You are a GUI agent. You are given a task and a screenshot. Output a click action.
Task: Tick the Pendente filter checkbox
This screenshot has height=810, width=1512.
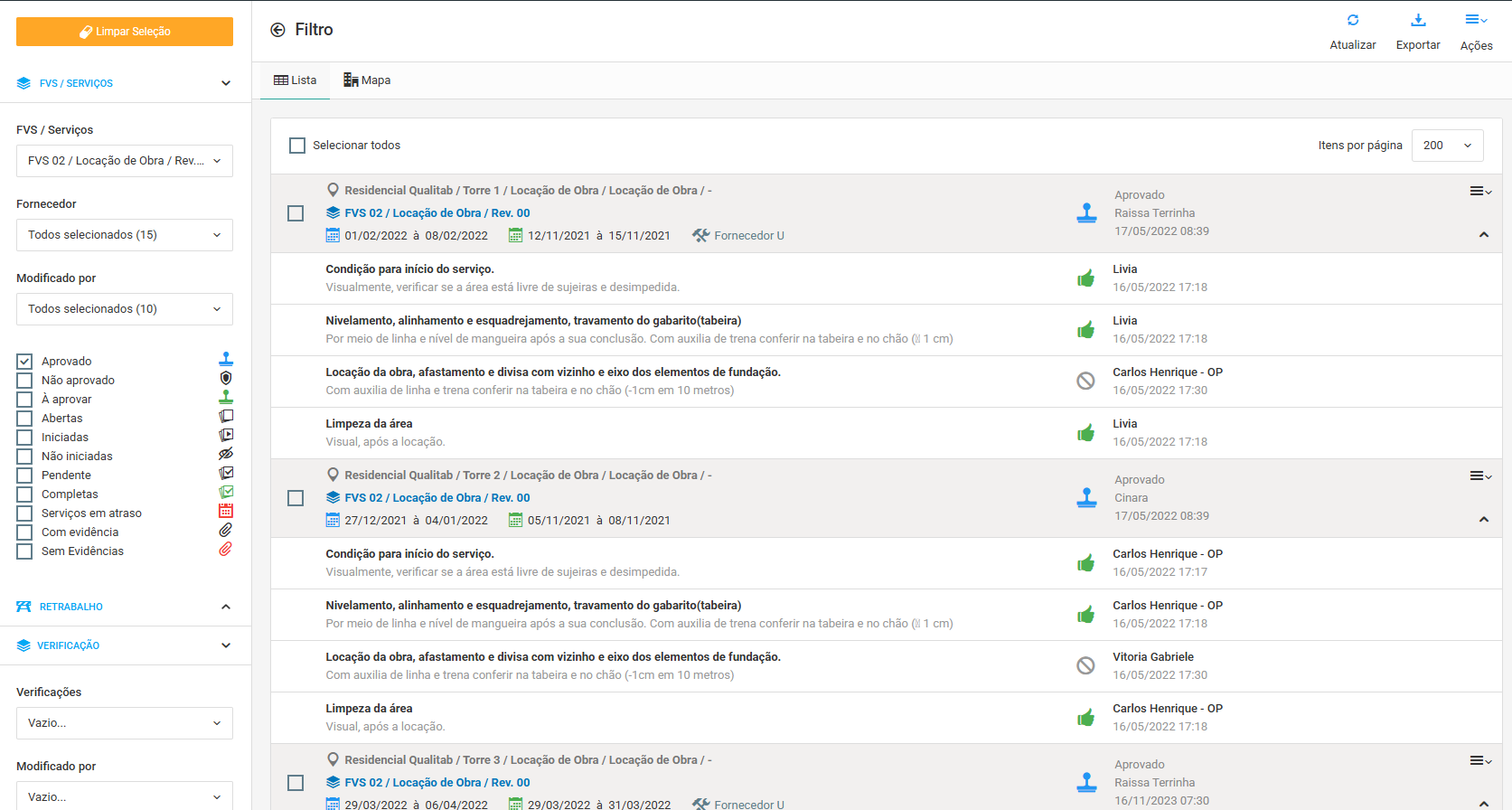pyautogui.click(x=24, y=476)
